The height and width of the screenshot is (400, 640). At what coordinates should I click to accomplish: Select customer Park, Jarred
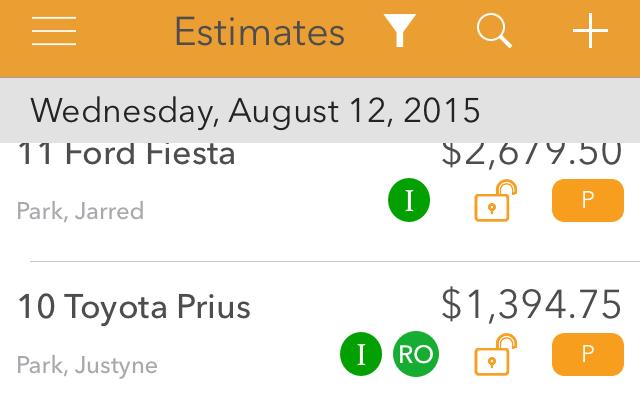[80, 211]
